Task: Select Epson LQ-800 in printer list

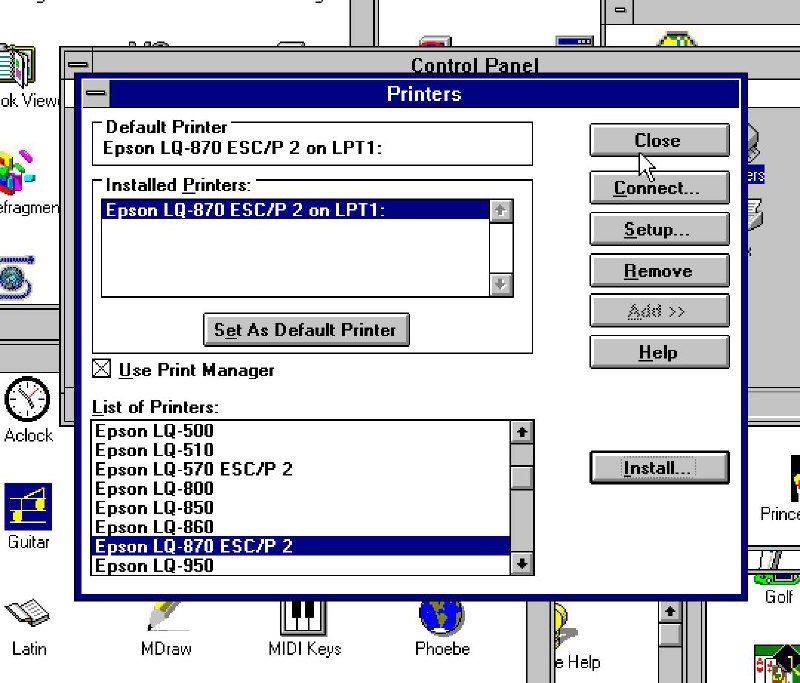Action: point(301,489)
